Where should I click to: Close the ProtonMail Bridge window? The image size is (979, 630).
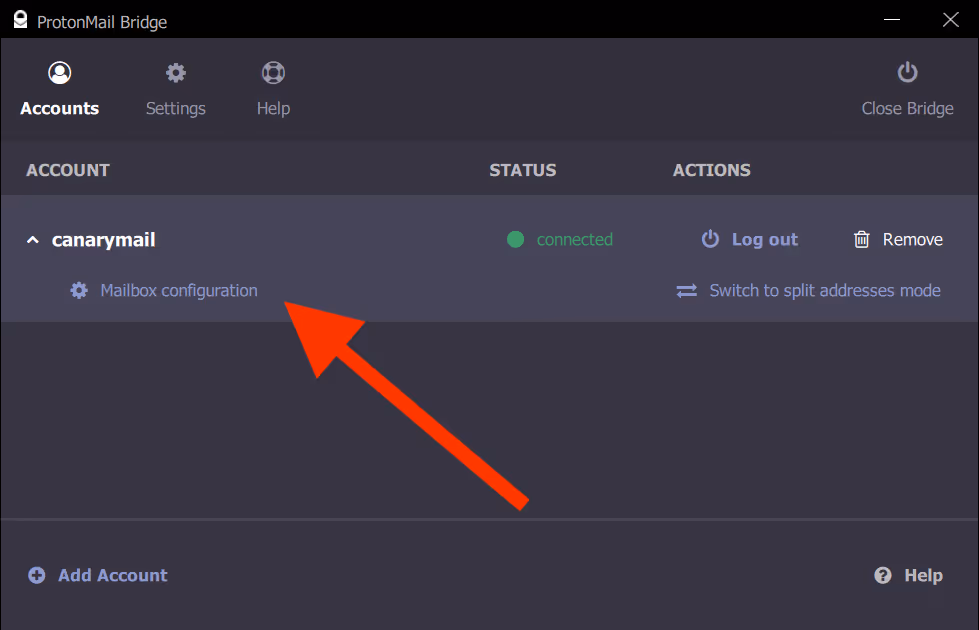click(x=950, y=19)
